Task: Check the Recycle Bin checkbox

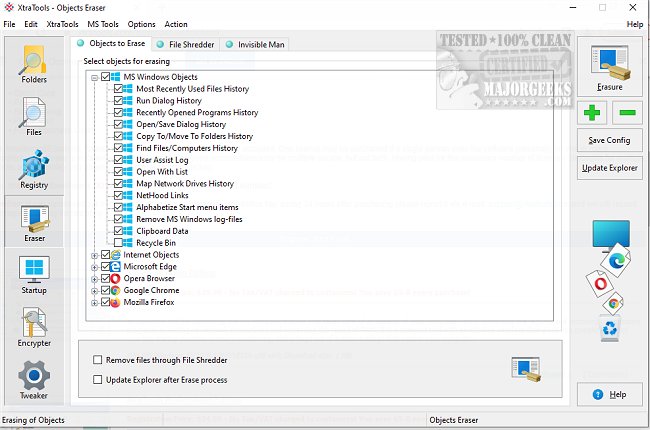Action: coord(118,243)
